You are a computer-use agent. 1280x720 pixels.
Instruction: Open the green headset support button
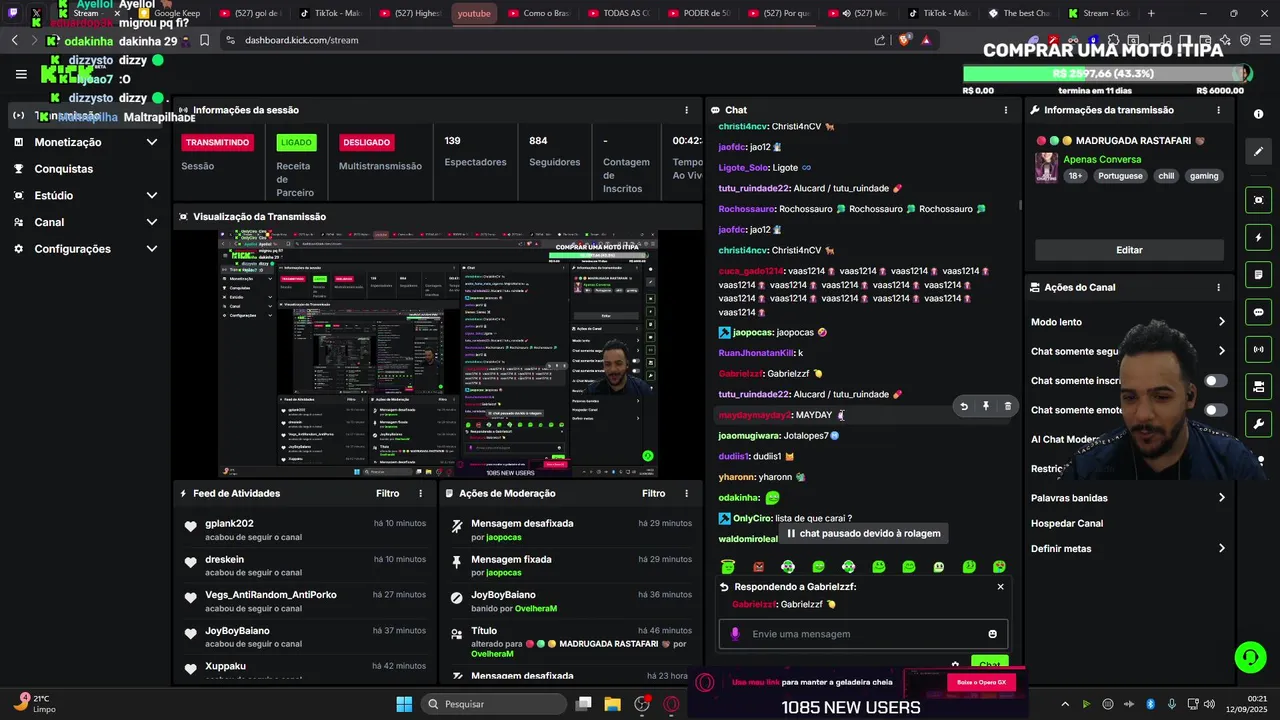[1250, 657]
